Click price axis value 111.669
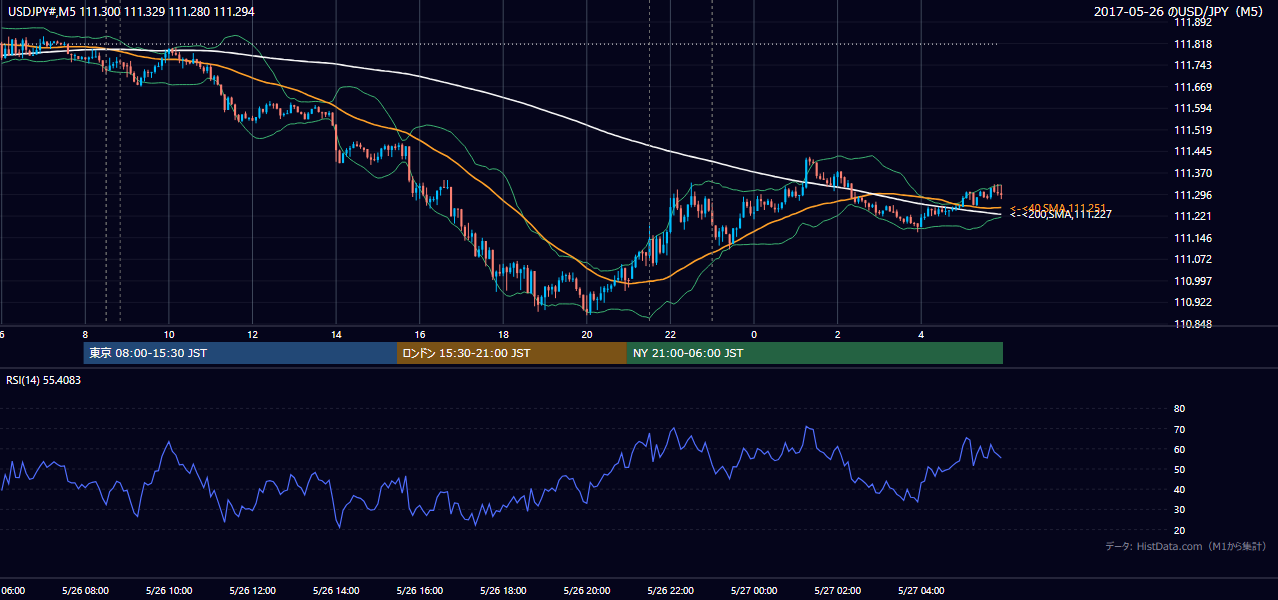The image size is (1278, 600). pos(1192,87)
